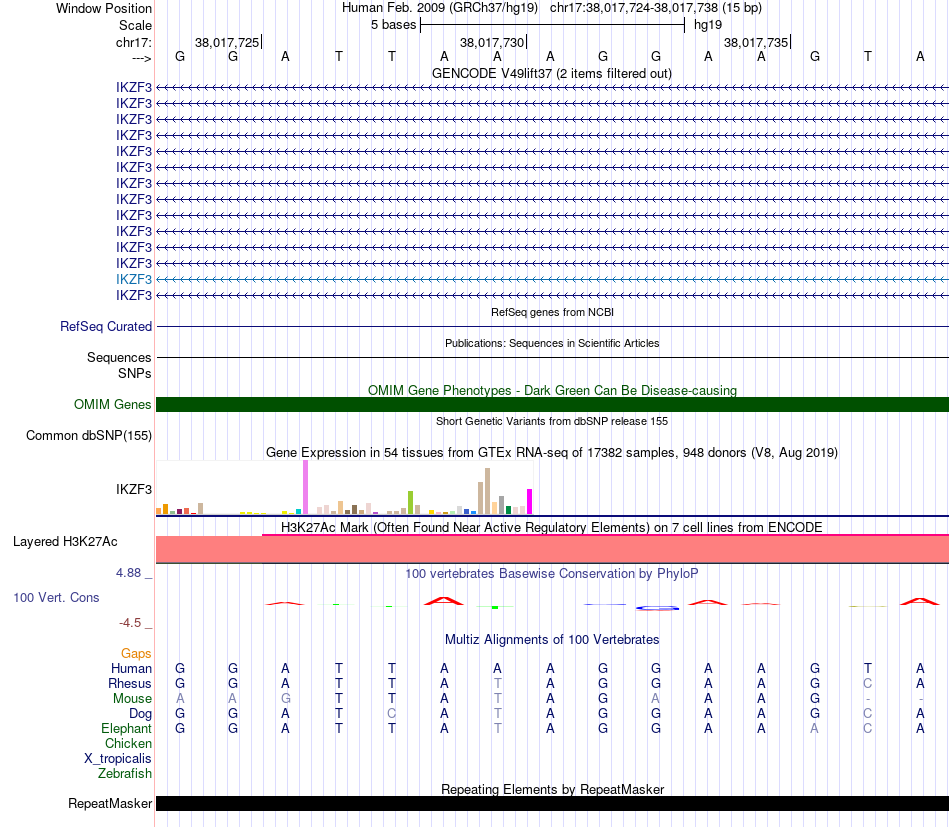This screenshot has width=950, height=827.
Task: Open the 'RefSeq genes from NCBI' track title
Action: [552, 312]
